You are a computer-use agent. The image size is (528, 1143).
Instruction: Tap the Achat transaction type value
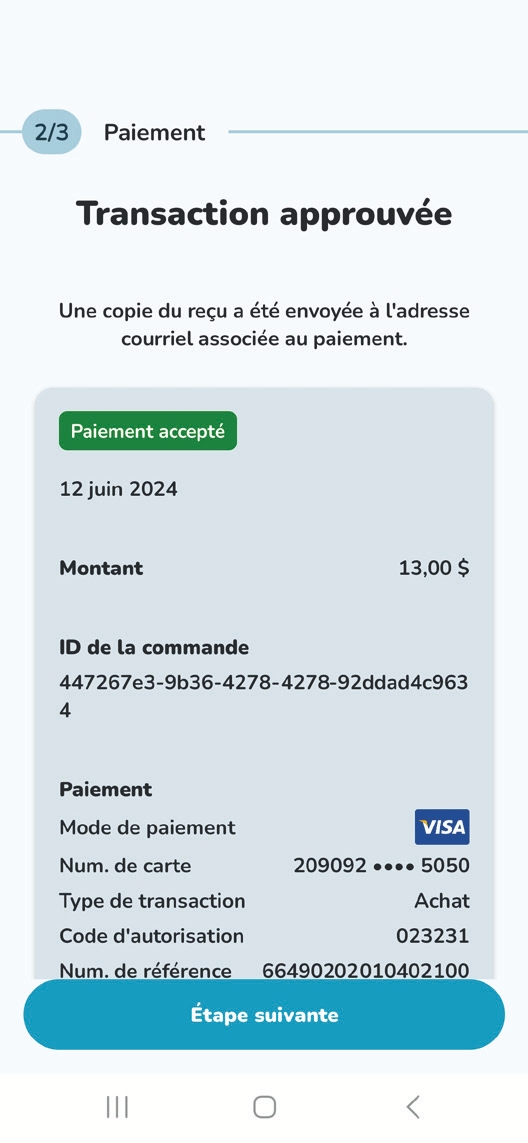tap(442, 901)
